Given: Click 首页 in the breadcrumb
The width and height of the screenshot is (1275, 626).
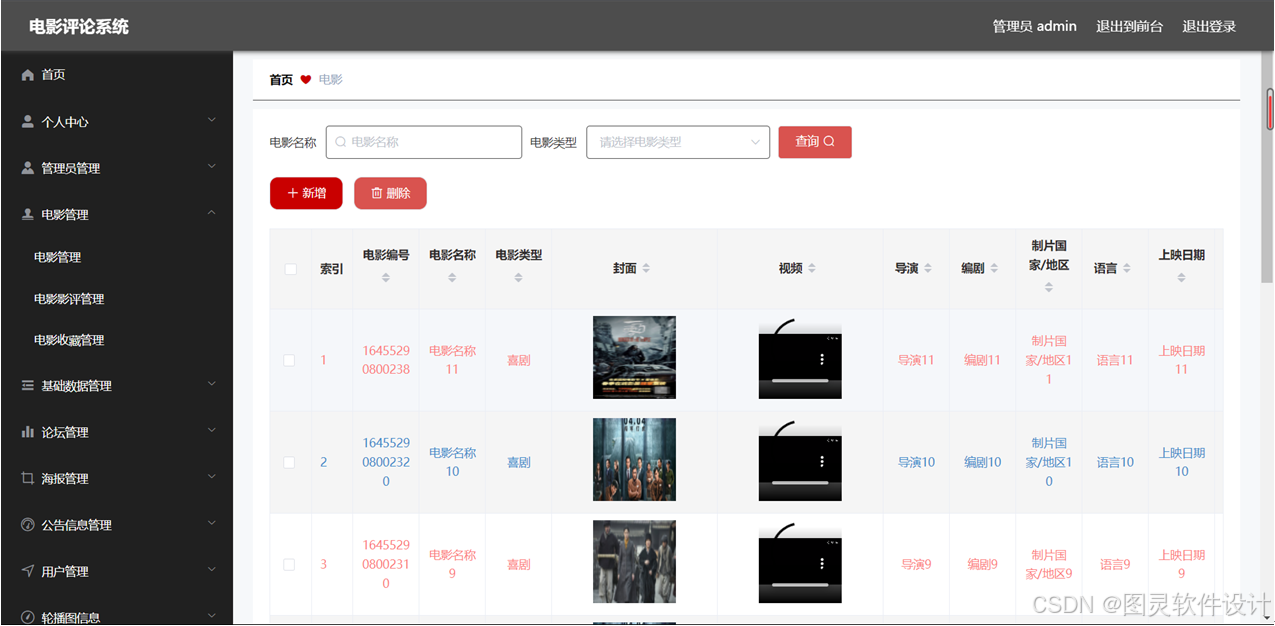Looking at the screenshot, I should point(281,79).
